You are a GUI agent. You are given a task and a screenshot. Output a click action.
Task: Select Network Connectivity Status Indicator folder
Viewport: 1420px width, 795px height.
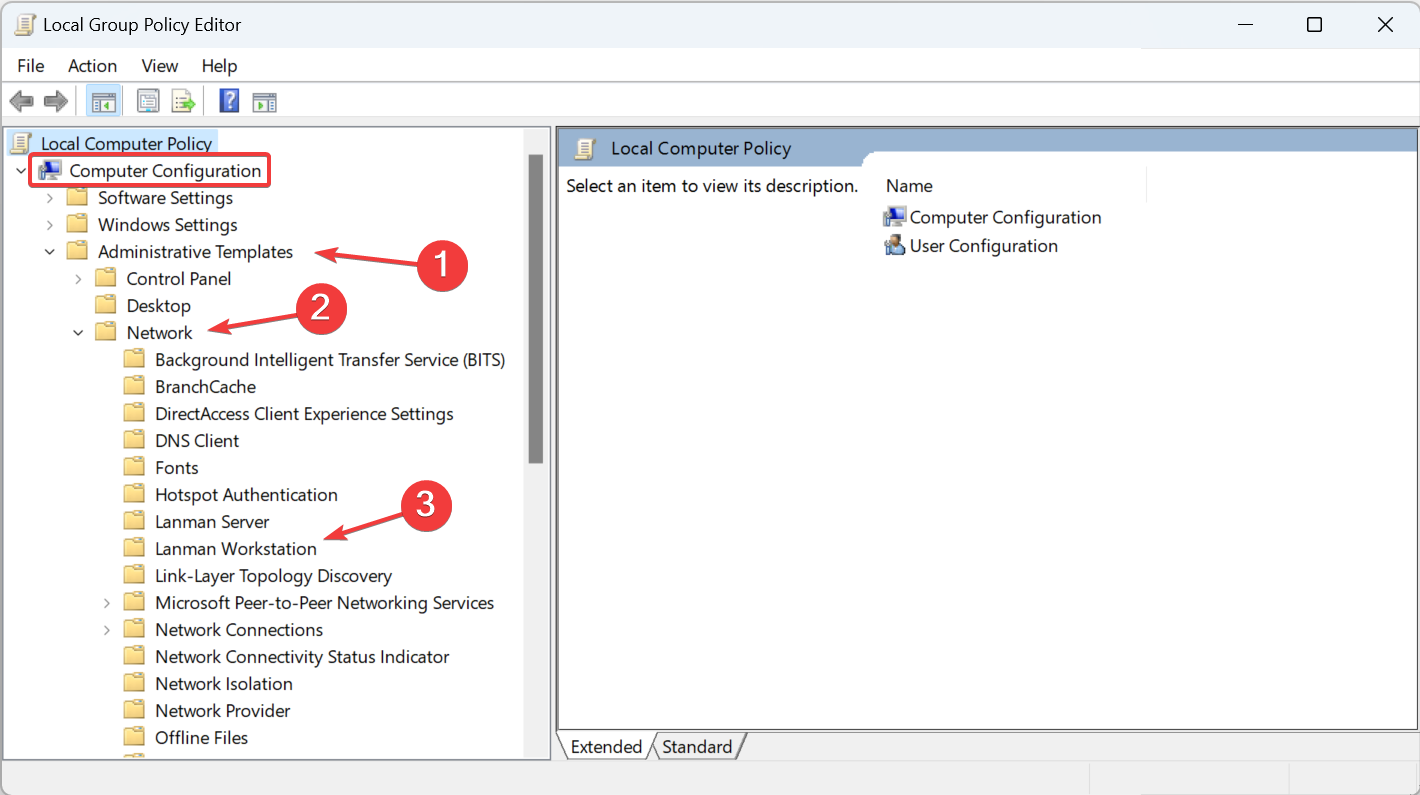click(x=302, y=656)
